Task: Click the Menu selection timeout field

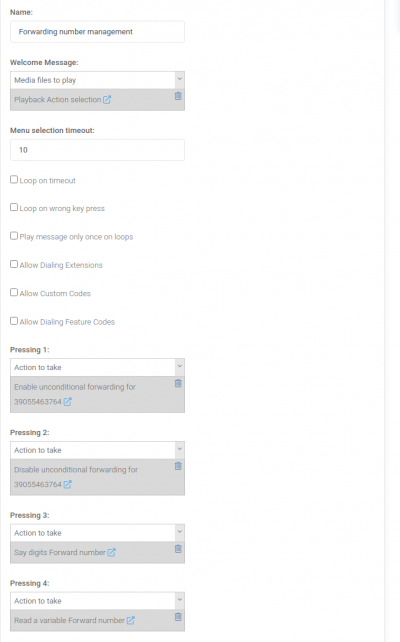Action: pyautogui.click(x=97, y=150)
